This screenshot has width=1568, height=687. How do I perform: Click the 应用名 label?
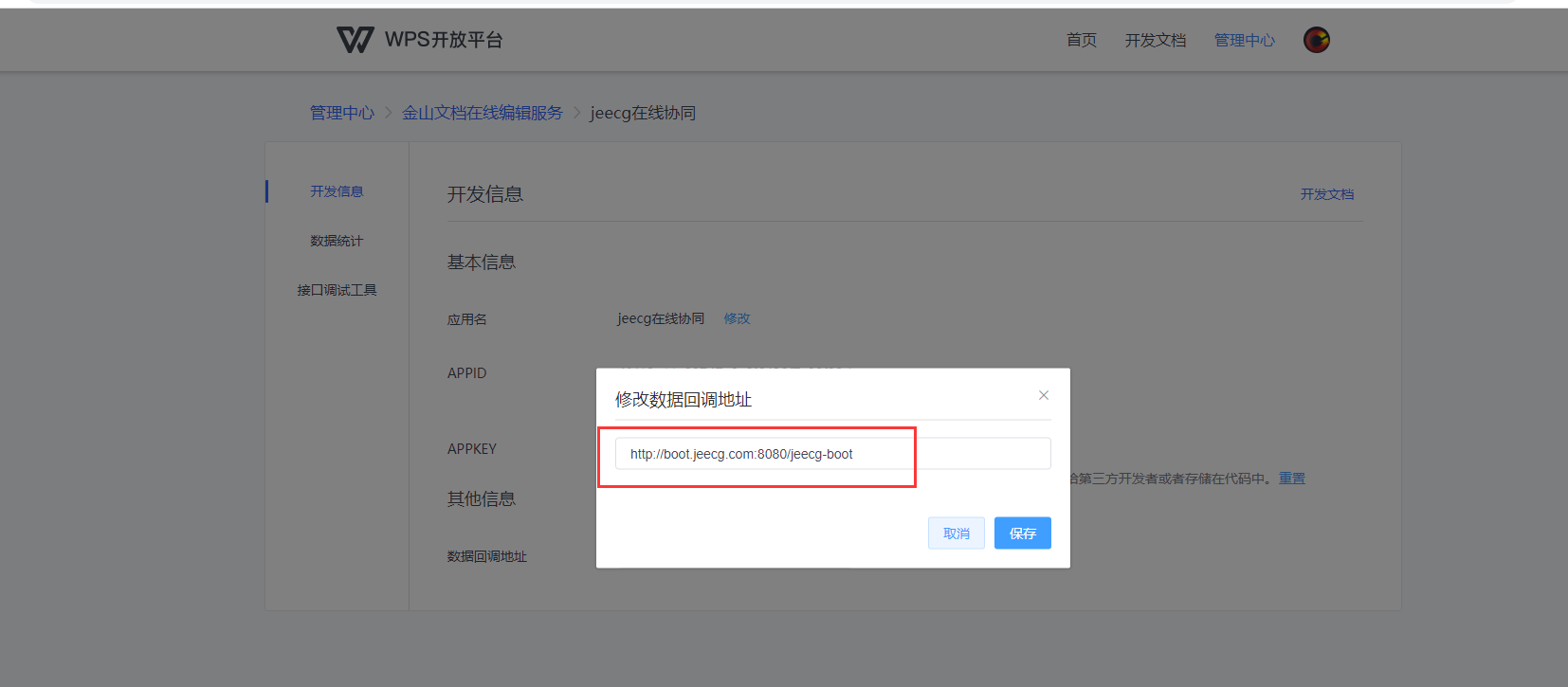(467, 319)
